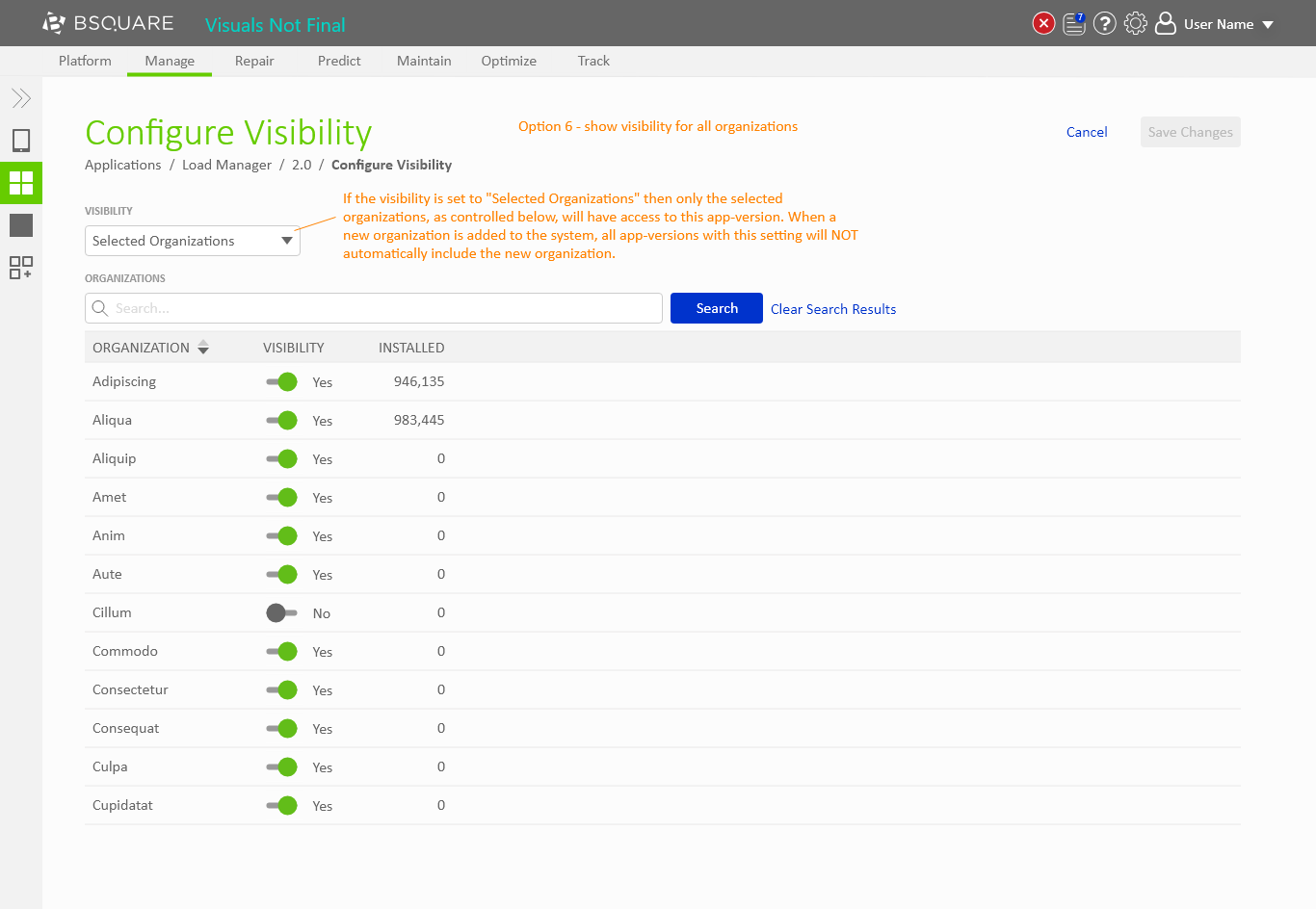Viewport: 1316px width, 909px height.
Task: Open the Visibility dropdown Selected Organizations
Action: click(x=193, y=241)
